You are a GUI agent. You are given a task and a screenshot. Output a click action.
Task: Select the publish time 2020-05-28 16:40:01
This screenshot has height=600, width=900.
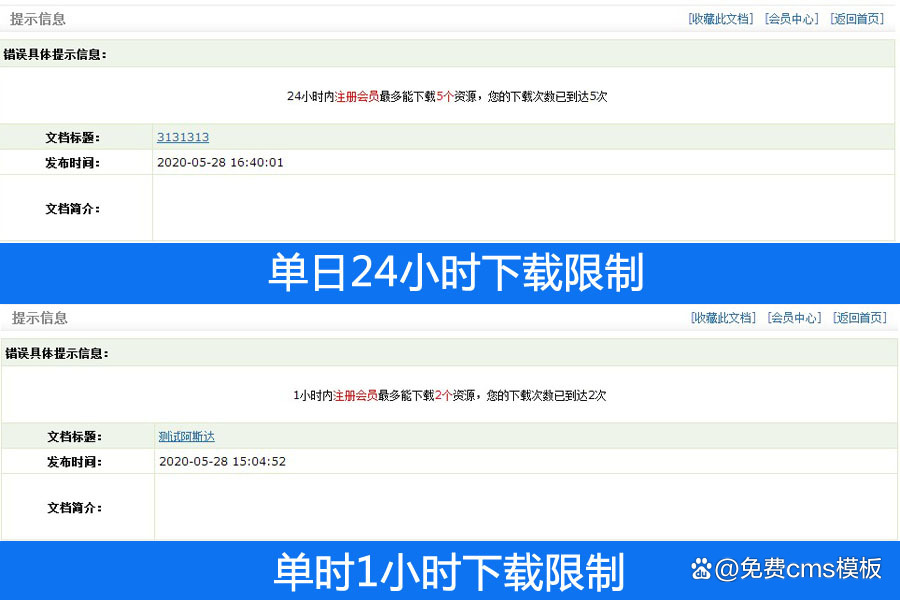tap(220, 162)
